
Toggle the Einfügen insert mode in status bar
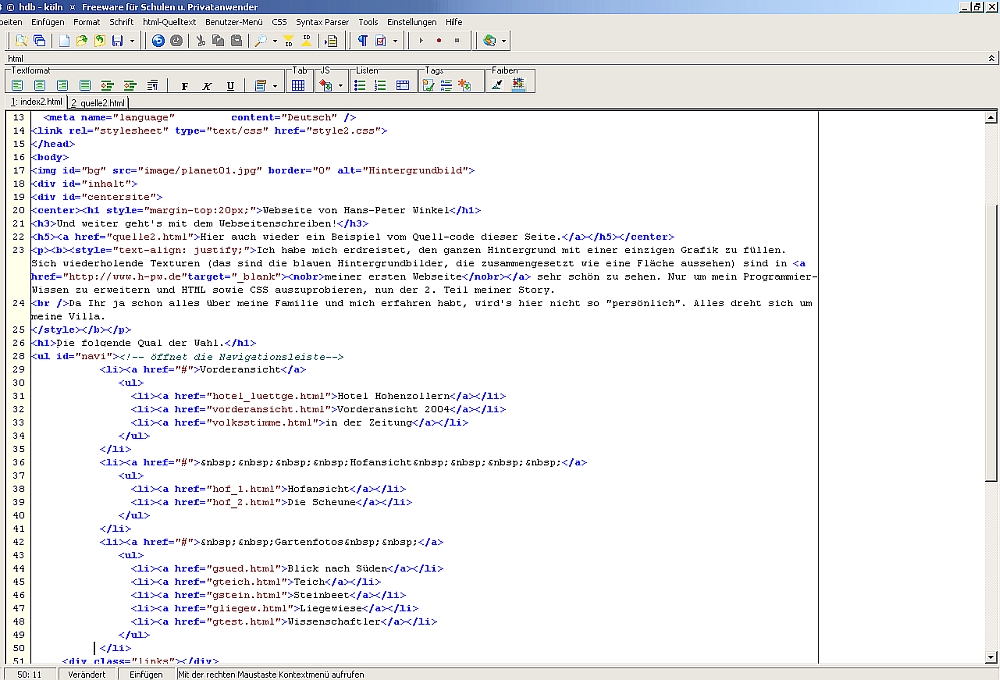(x=146, y=674)
